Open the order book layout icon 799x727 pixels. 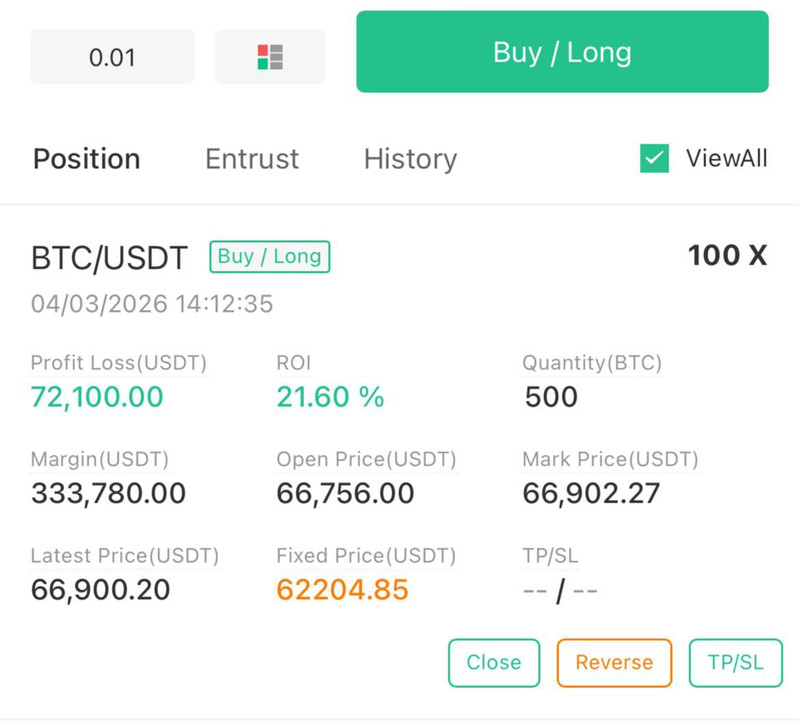pyautogui.click(x=270, y=57)
